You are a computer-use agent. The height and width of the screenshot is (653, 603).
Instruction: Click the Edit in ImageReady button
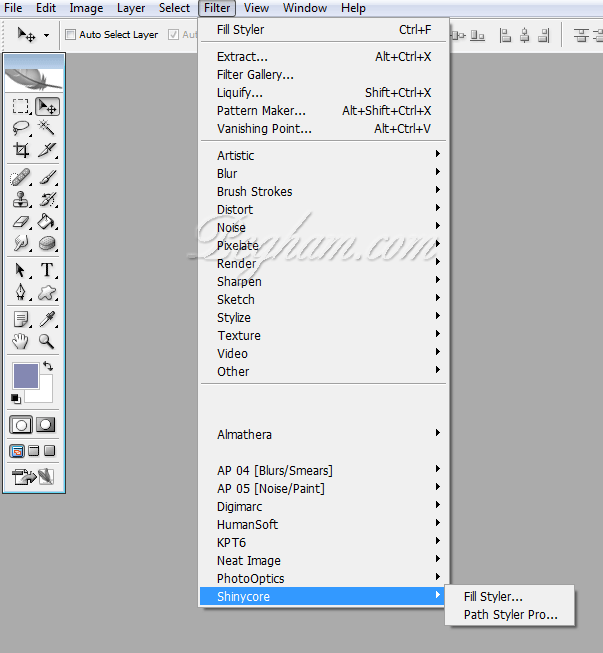click(x=33, y=476)
